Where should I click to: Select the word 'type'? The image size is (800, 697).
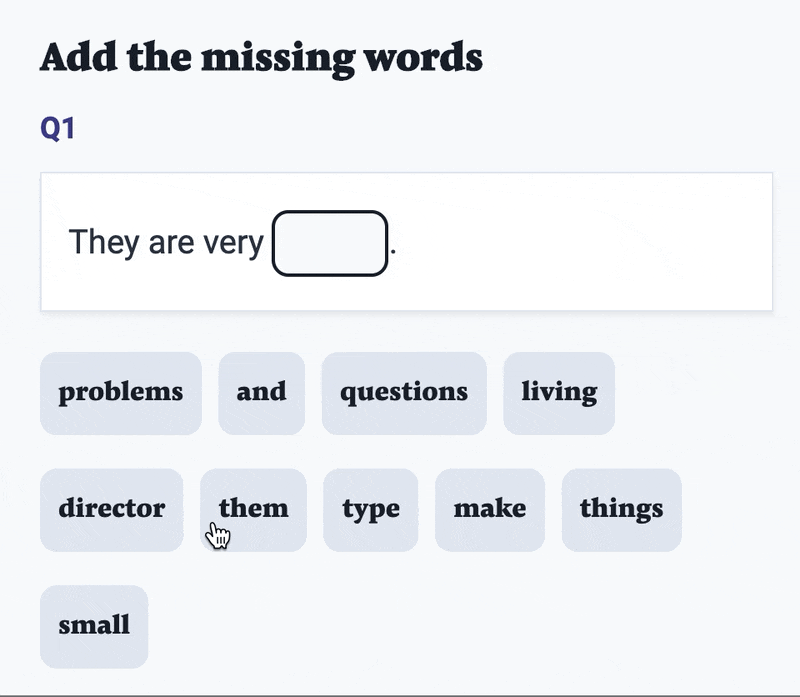coord(371,509)
